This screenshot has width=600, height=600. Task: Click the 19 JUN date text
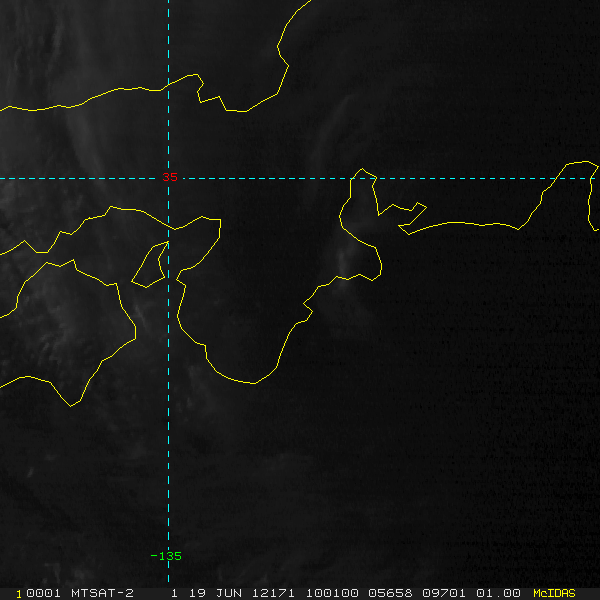click(215, 593)
